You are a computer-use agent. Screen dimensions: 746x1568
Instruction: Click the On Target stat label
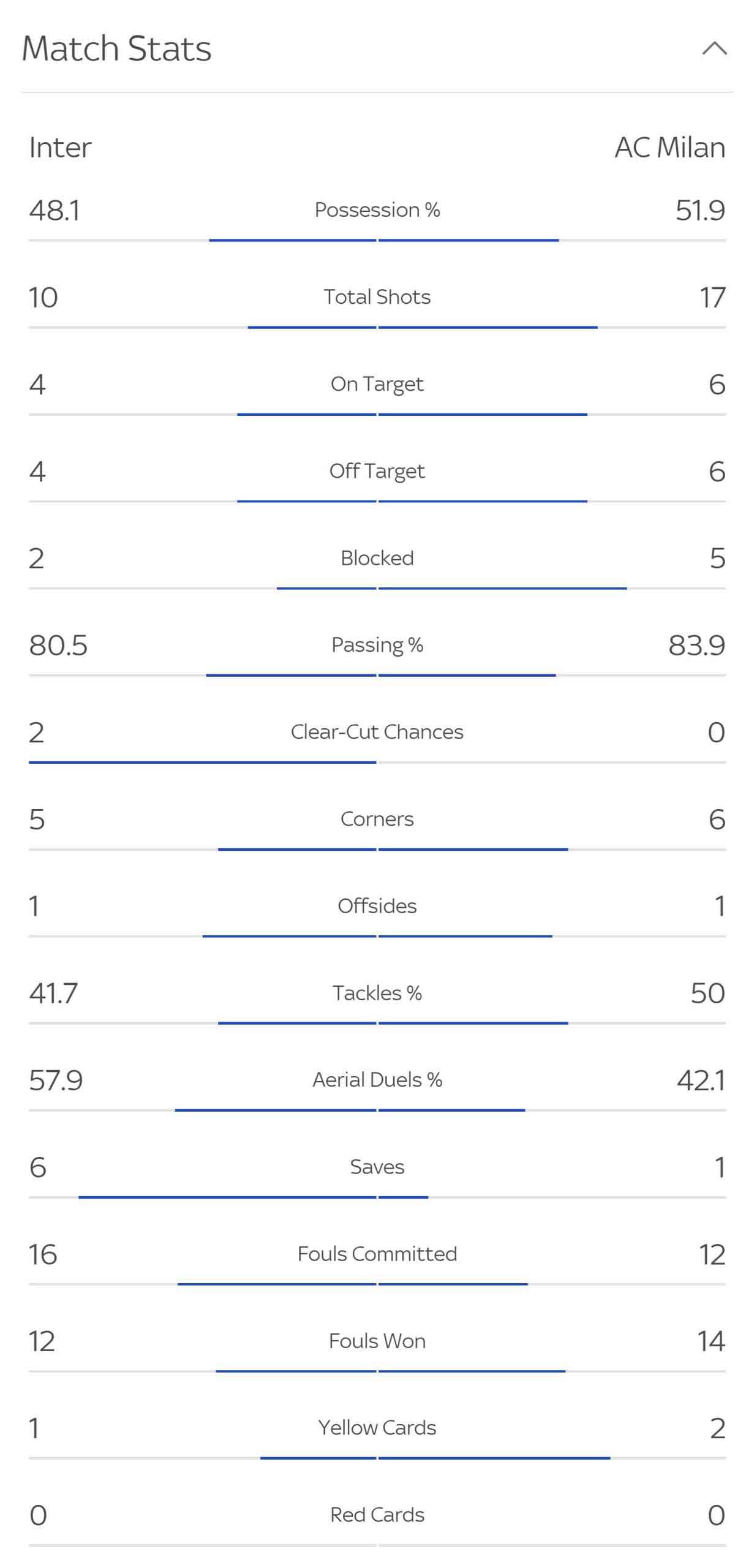pyautogui.click(x=377, y=384)
